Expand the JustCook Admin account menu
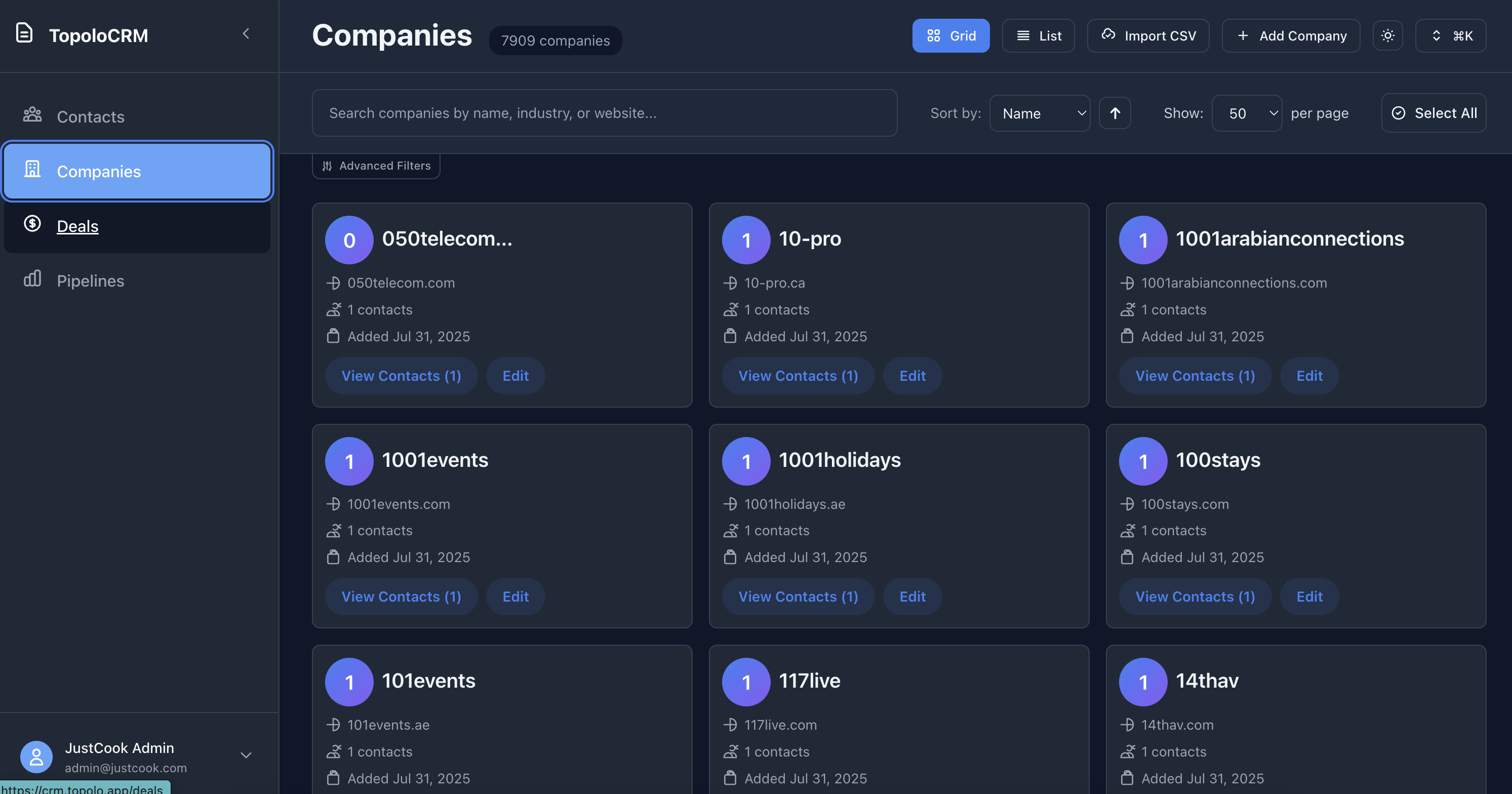Screen dimensions: 1512x794 (246, 756)
